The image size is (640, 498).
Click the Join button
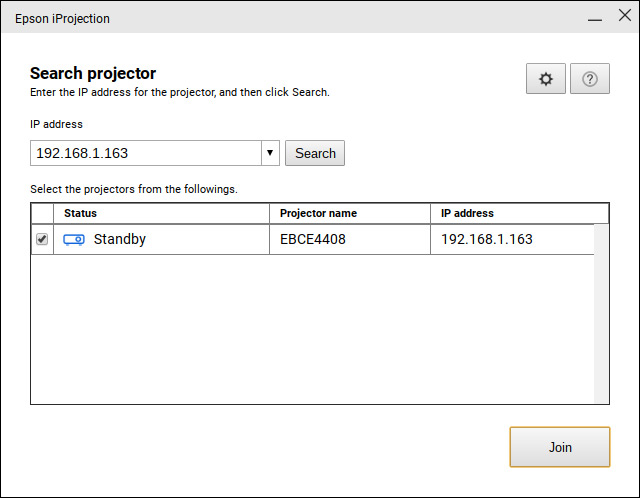(x=559, y=447)
